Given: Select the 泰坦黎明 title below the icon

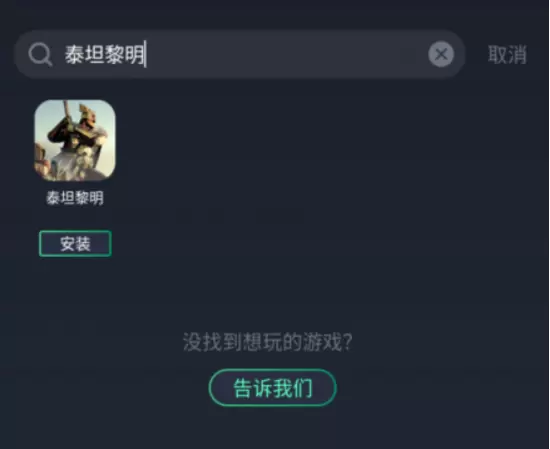Looking at the screenshot, I should (x=75, y=198).
